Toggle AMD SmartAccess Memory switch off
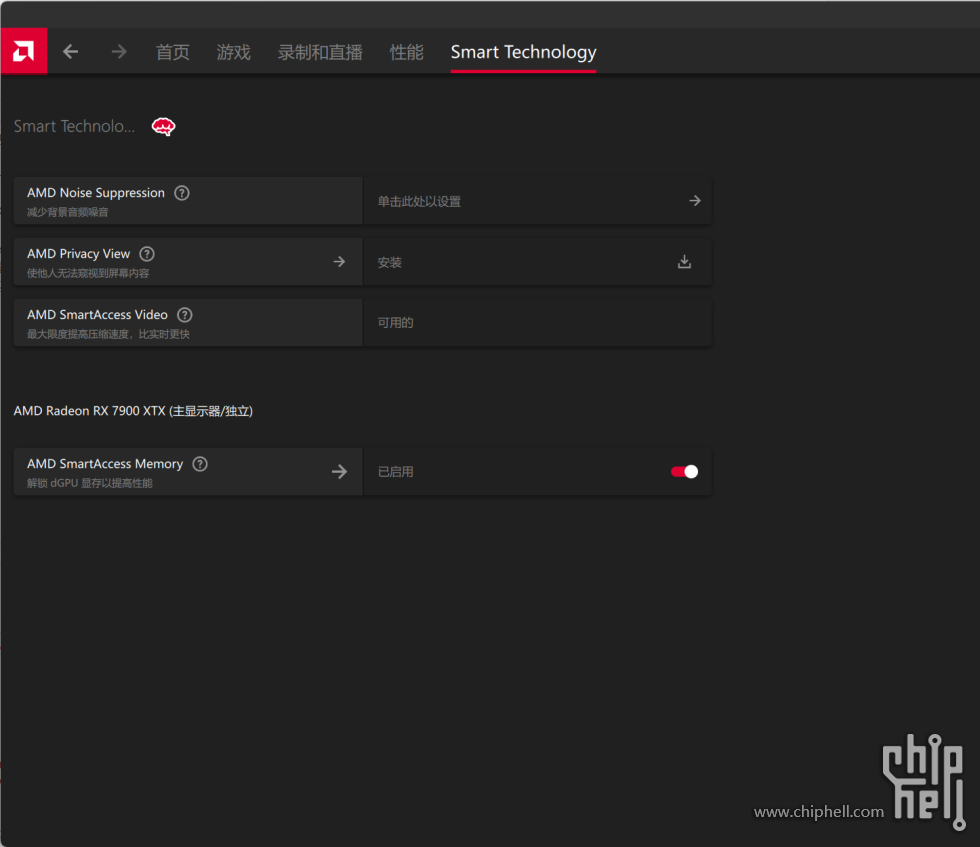This screenshot has width=980, height=847. [684, 471]
